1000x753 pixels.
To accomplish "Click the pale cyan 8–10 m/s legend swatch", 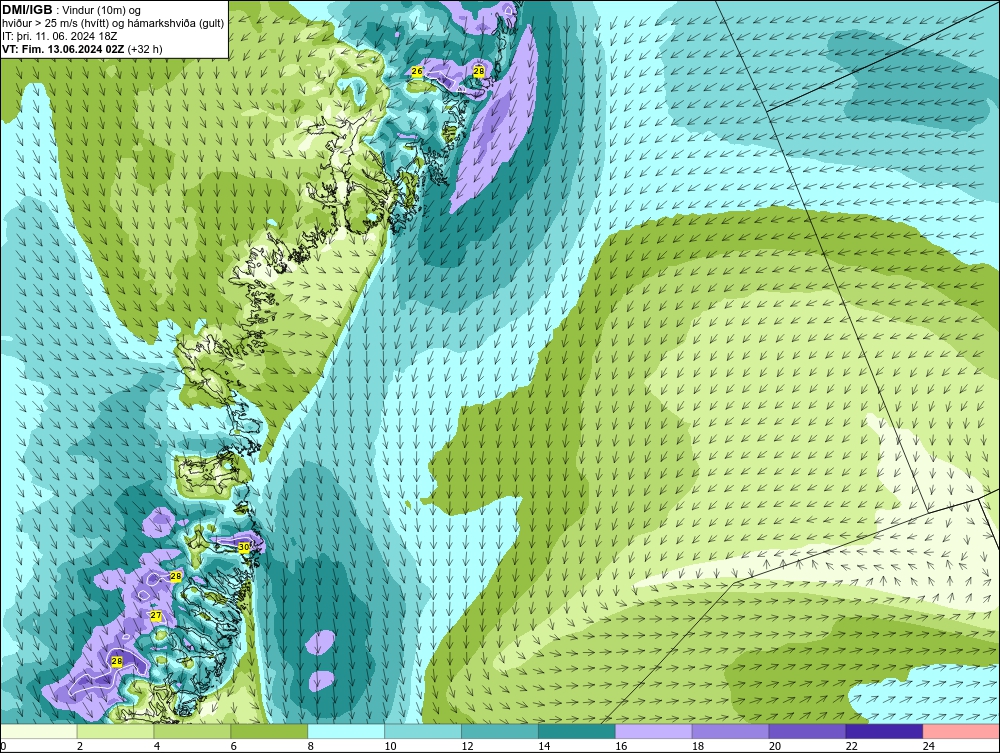I will [346, 731].
